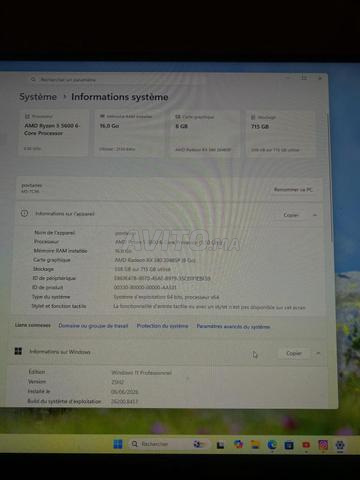The image size is (360, 480).
Task: Select the 'AMD Radeon RX 580 2048SP' value
Action: tap(155, 260)
